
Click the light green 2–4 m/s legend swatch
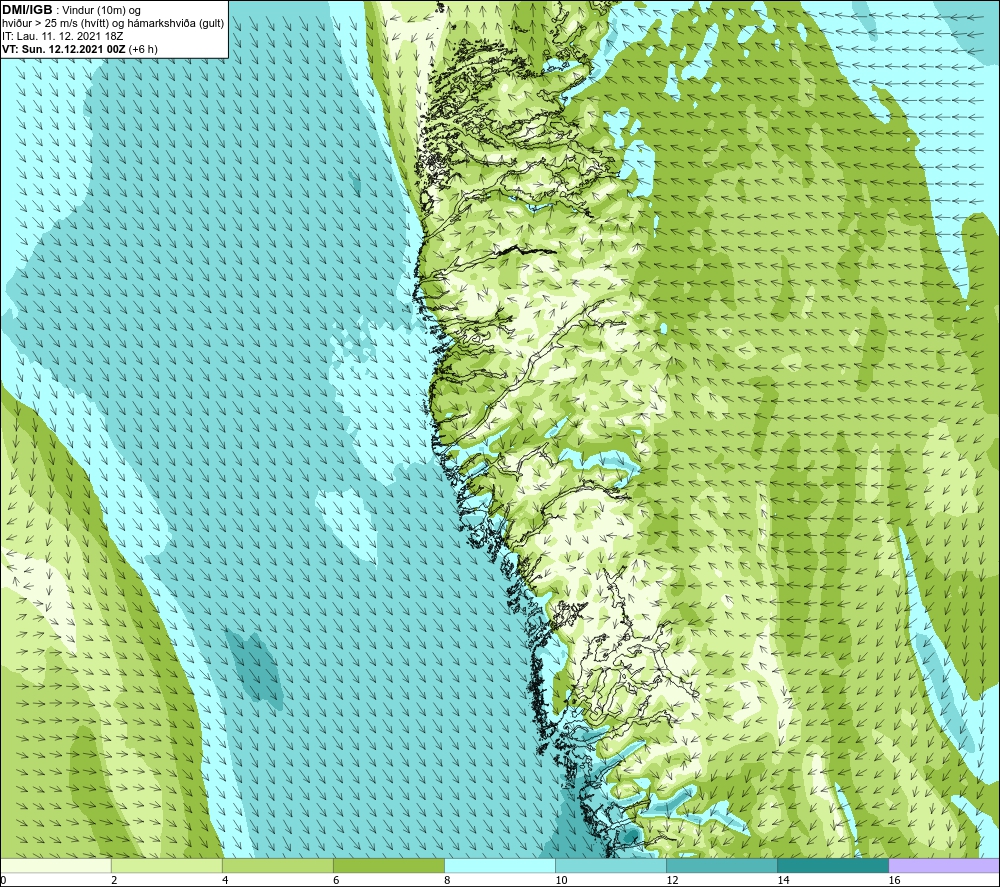[x=167, y=865]
